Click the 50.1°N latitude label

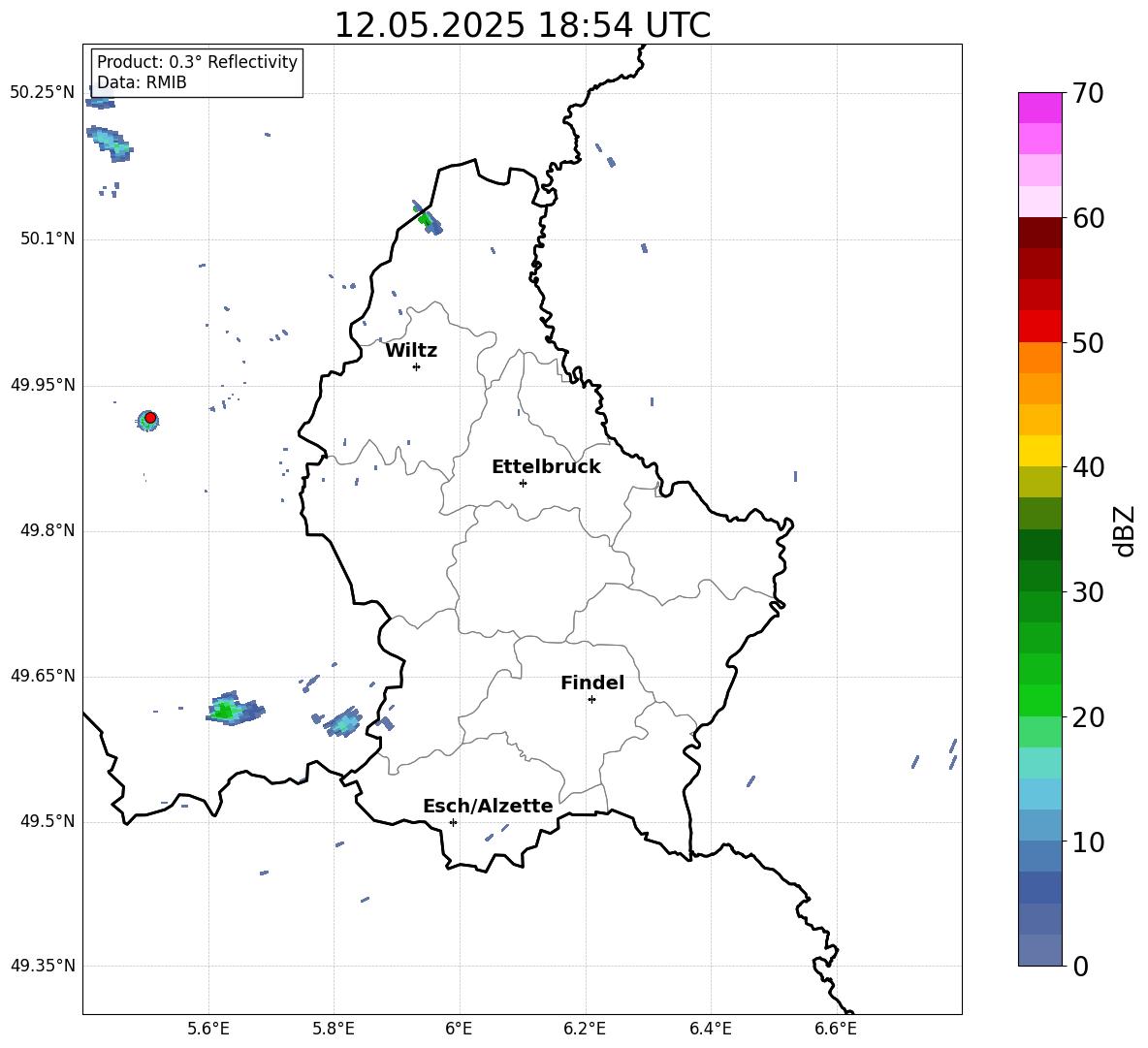47,239
